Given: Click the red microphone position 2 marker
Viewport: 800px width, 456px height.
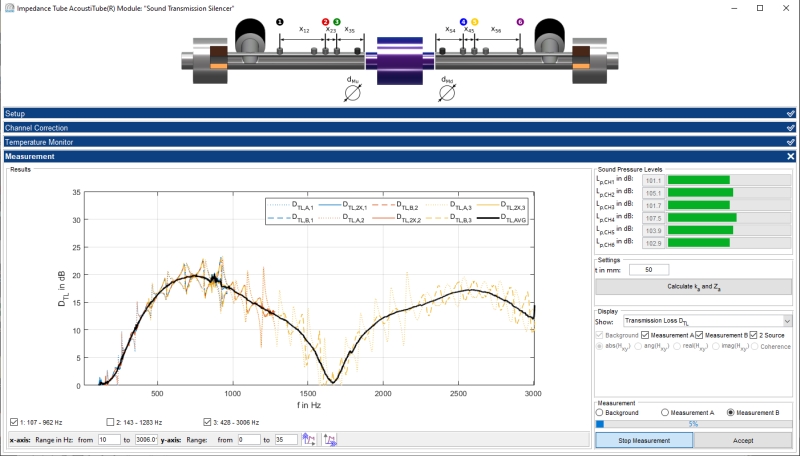Looking at the screenshot, I should pyautogui.click(x=325, y=21).
